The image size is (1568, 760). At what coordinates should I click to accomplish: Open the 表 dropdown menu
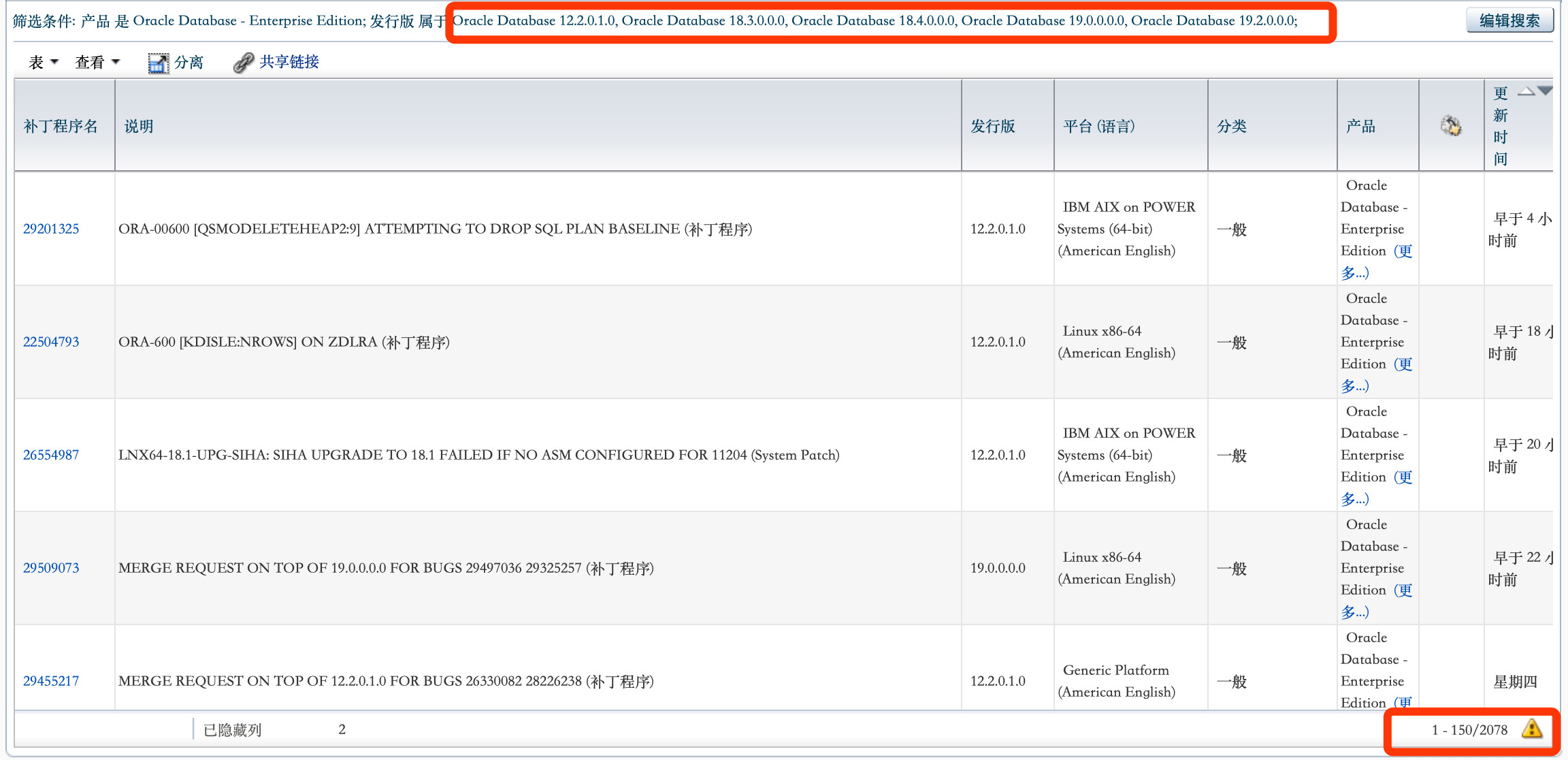pos(44,63)
